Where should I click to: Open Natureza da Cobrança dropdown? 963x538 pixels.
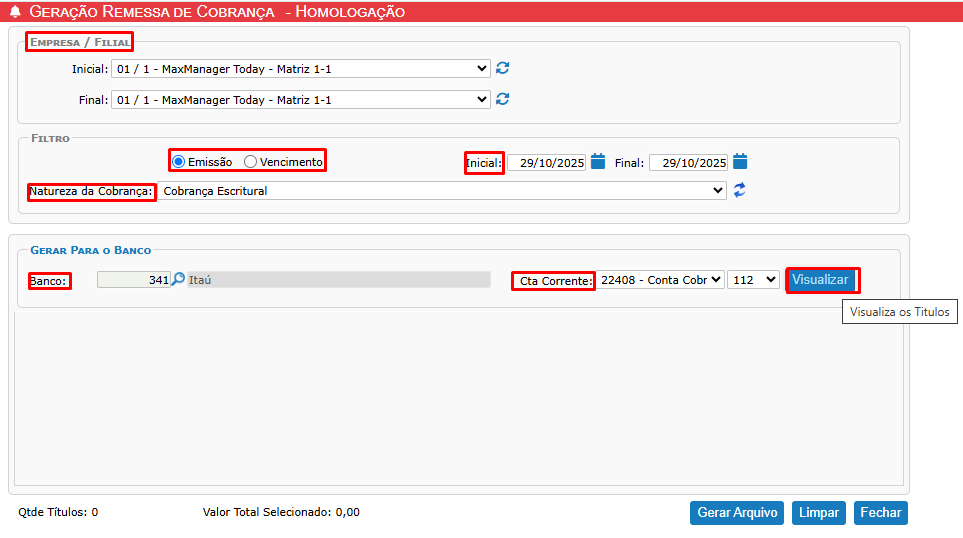pos(442,190)
